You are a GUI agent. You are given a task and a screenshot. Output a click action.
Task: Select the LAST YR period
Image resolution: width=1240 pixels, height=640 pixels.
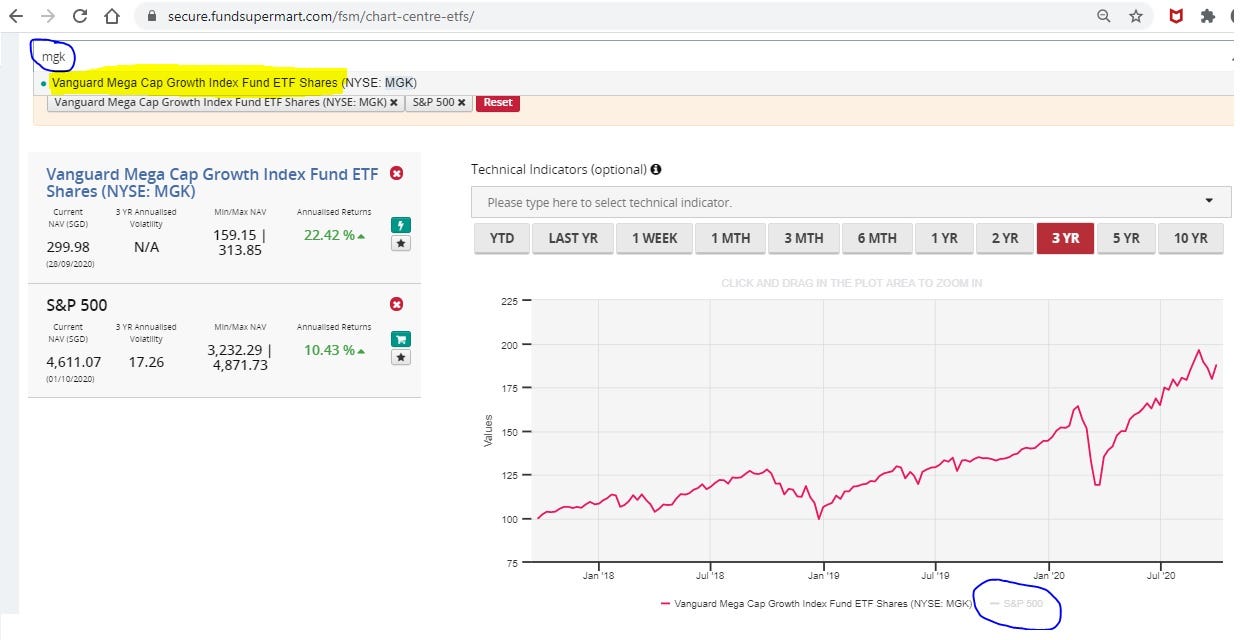point(572,238)
